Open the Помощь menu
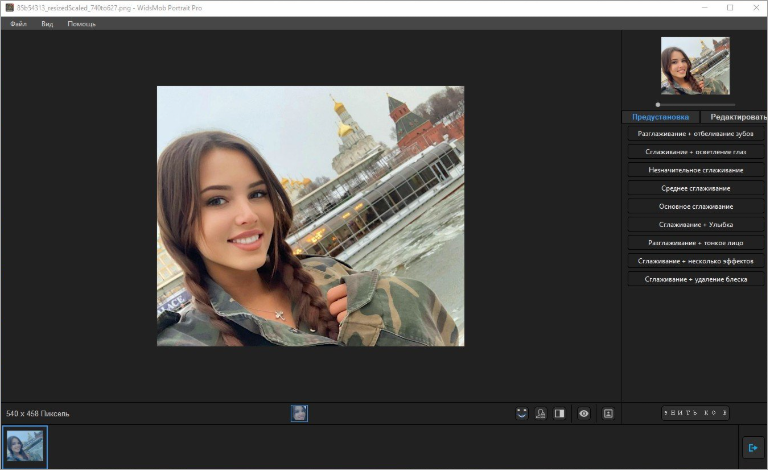The width and height of the screenshot is (768, 470). coord(81,24)
